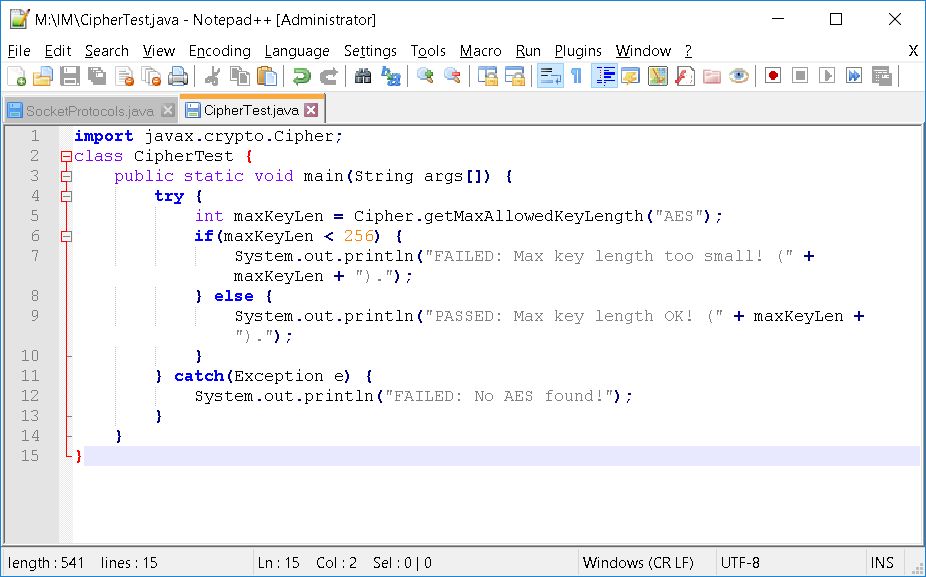
Task: Open the user-defined language dialog icon
Action: (x=631, y=76)
